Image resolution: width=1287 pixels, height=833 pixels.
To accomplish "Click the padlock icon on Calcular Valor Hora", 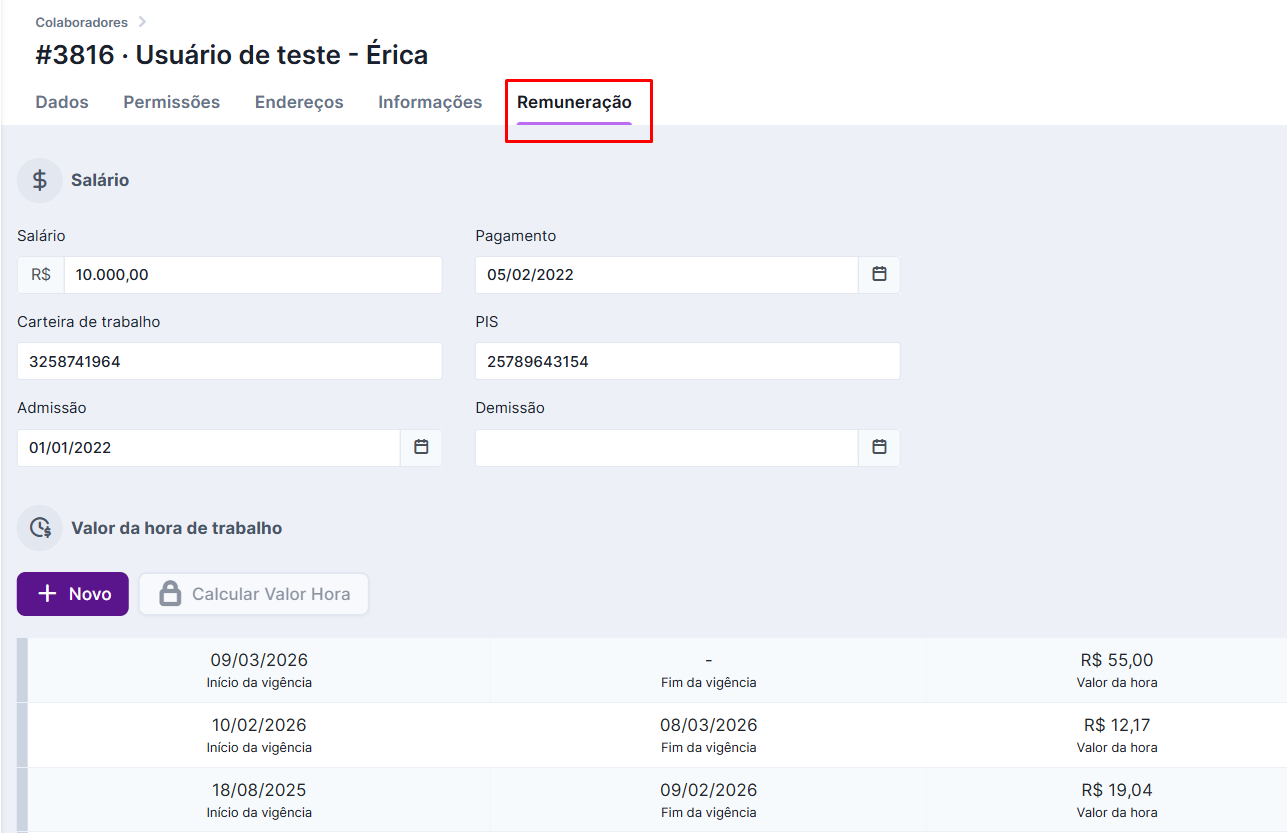I will [171, 594].
